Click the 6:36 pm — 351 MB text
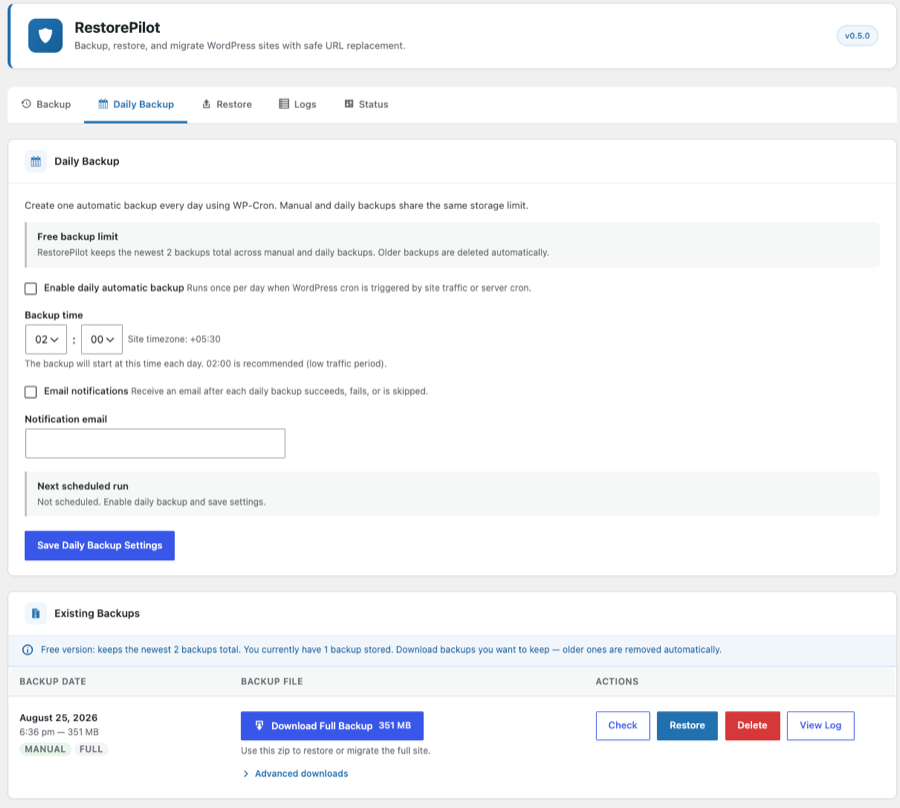 tap(59, 732)
